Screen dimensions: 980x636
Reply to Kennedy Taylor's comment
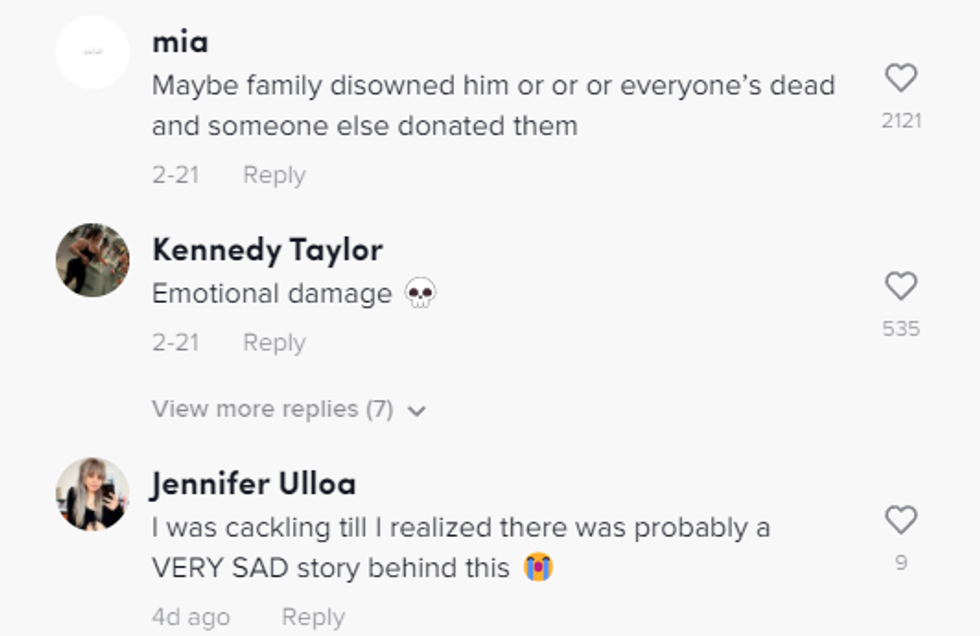[x=274, y=342]
